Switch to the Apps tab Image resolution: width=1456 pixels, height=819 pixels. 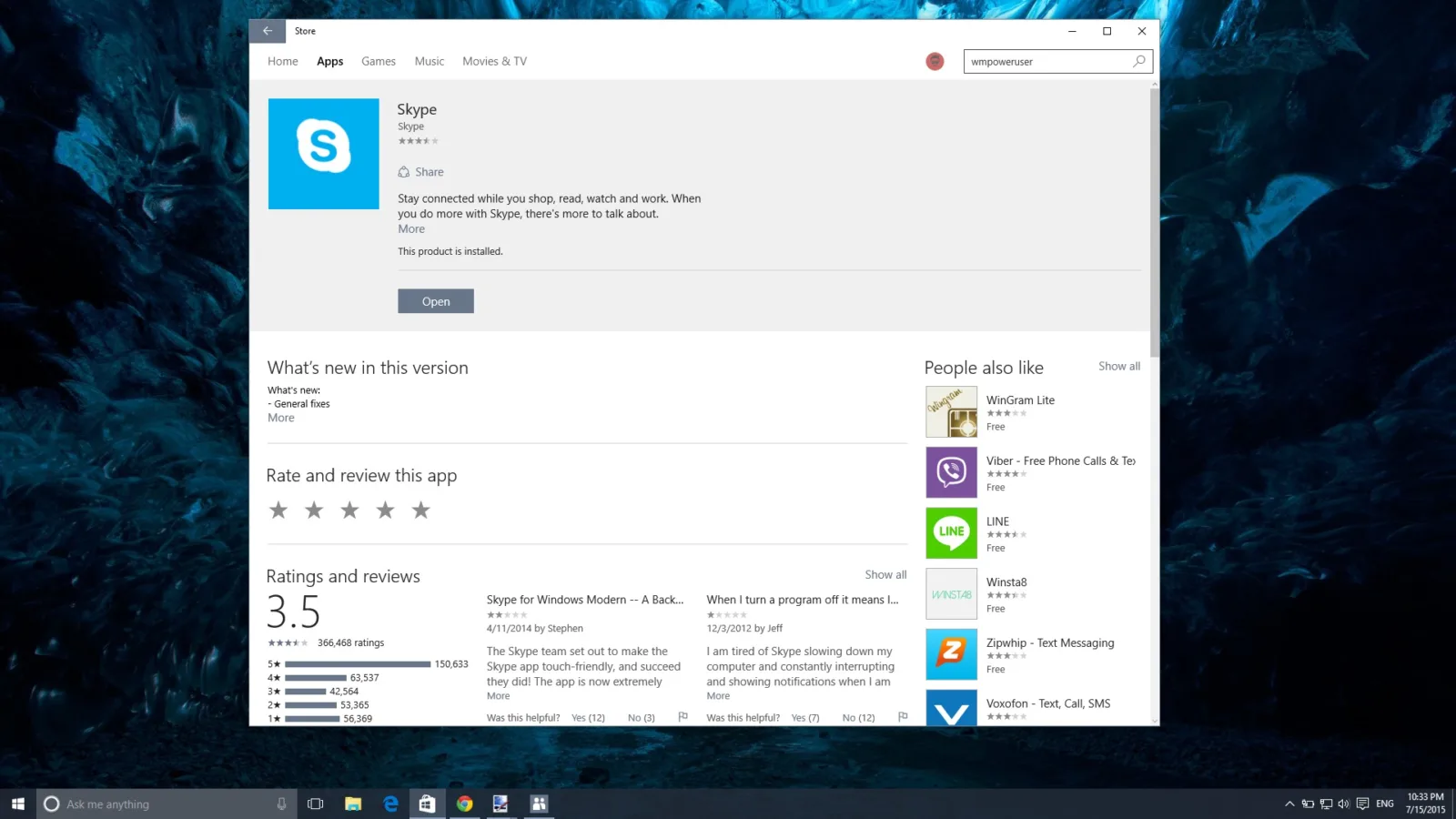(330, 61)
